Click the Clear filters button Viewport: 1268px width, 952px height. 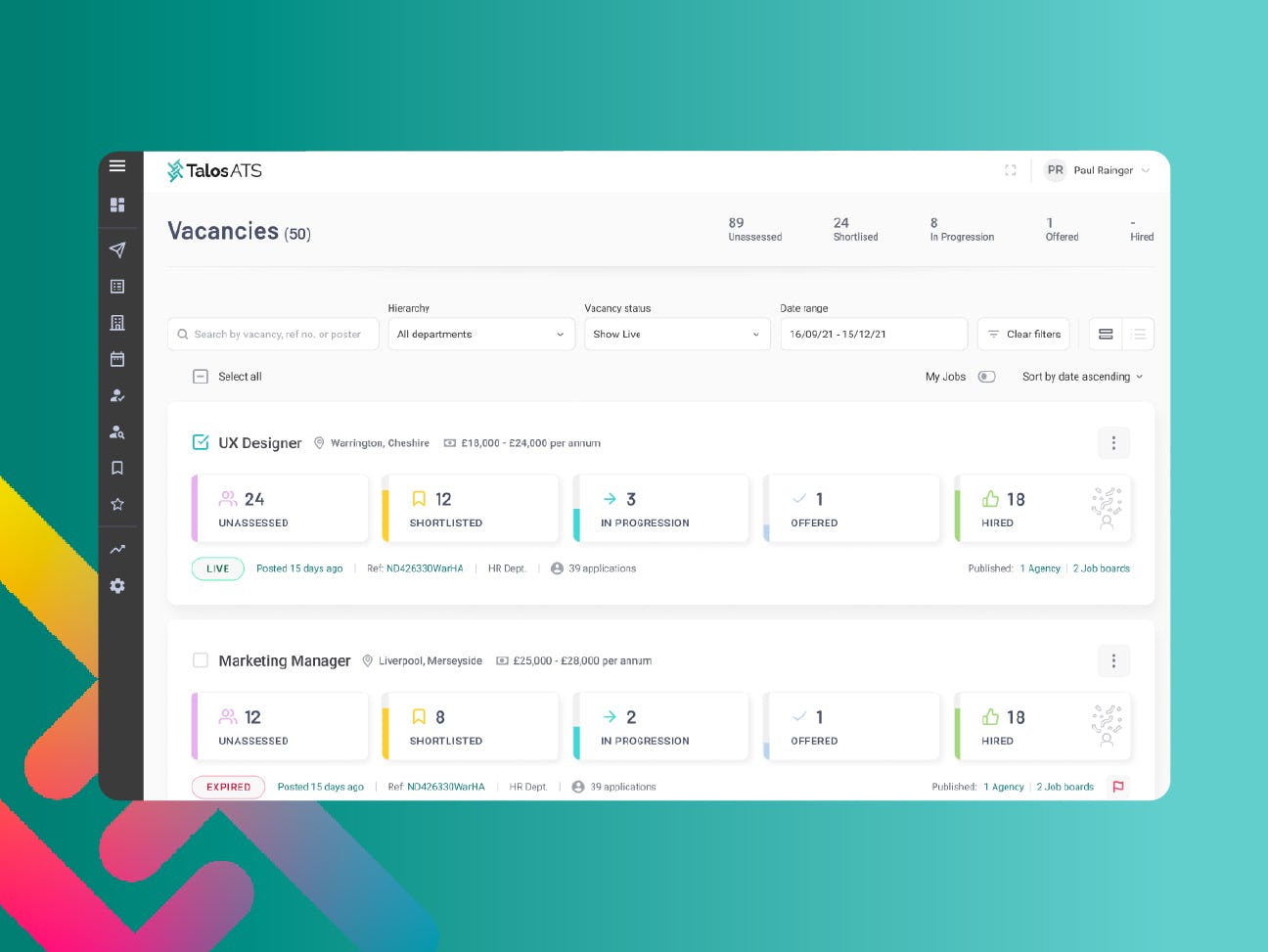pos(1023,334)
